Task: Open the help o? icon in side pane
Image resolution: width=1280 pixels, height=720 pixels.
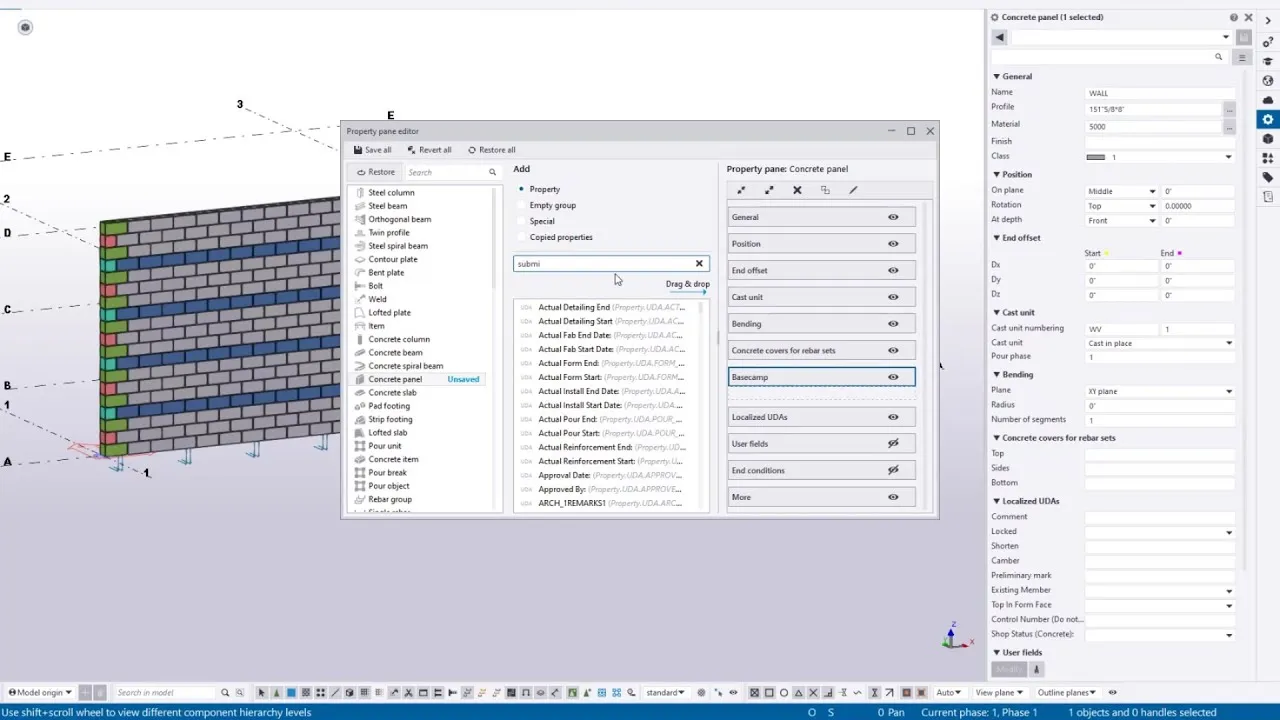Action: 1268,42
